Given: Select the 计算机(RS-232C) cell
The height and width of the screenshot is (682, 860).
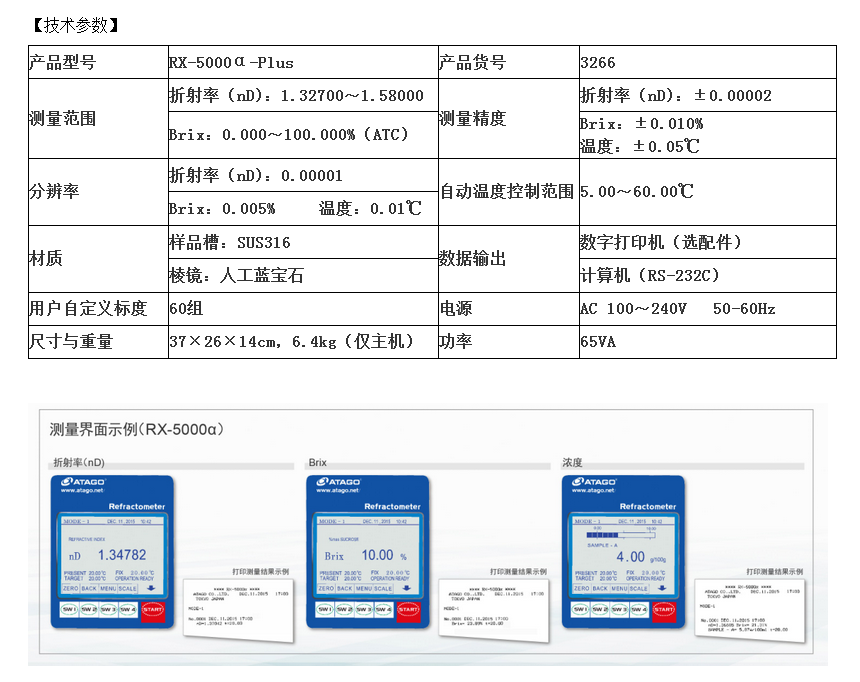Looking at the screenshot, I should click(x=708, y=275).
